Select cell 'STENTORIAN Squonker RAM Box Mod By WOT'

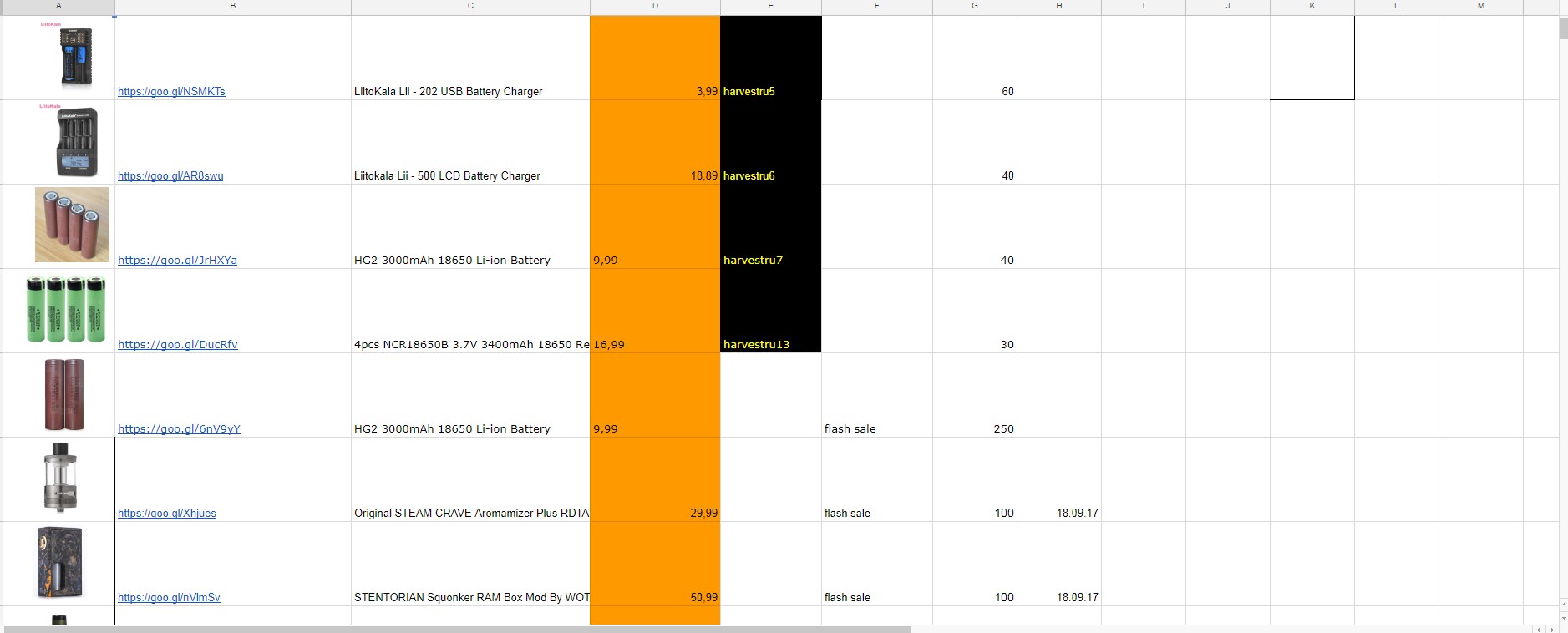(x=470, y=564)
